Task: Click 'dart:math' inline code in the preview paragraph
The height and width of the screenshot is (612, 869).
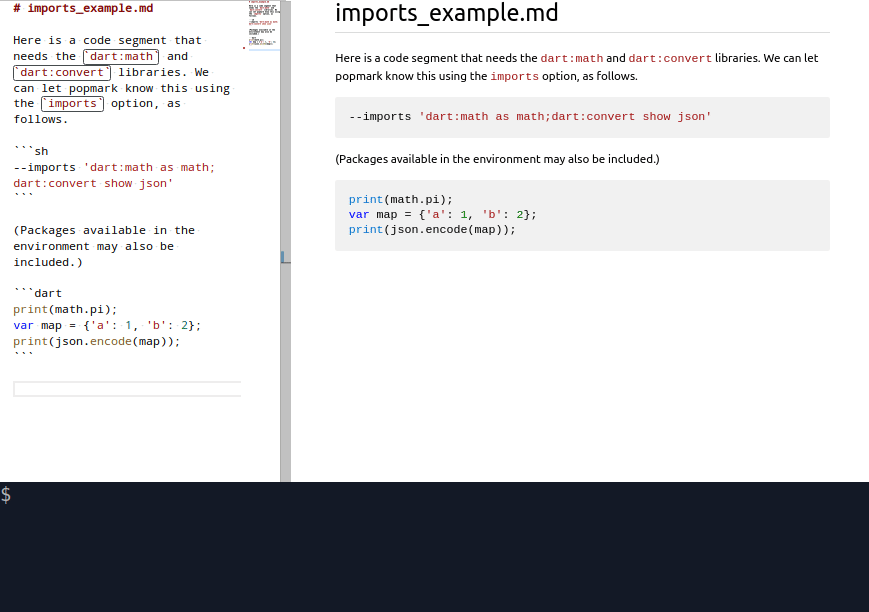Action: point(571,58)
